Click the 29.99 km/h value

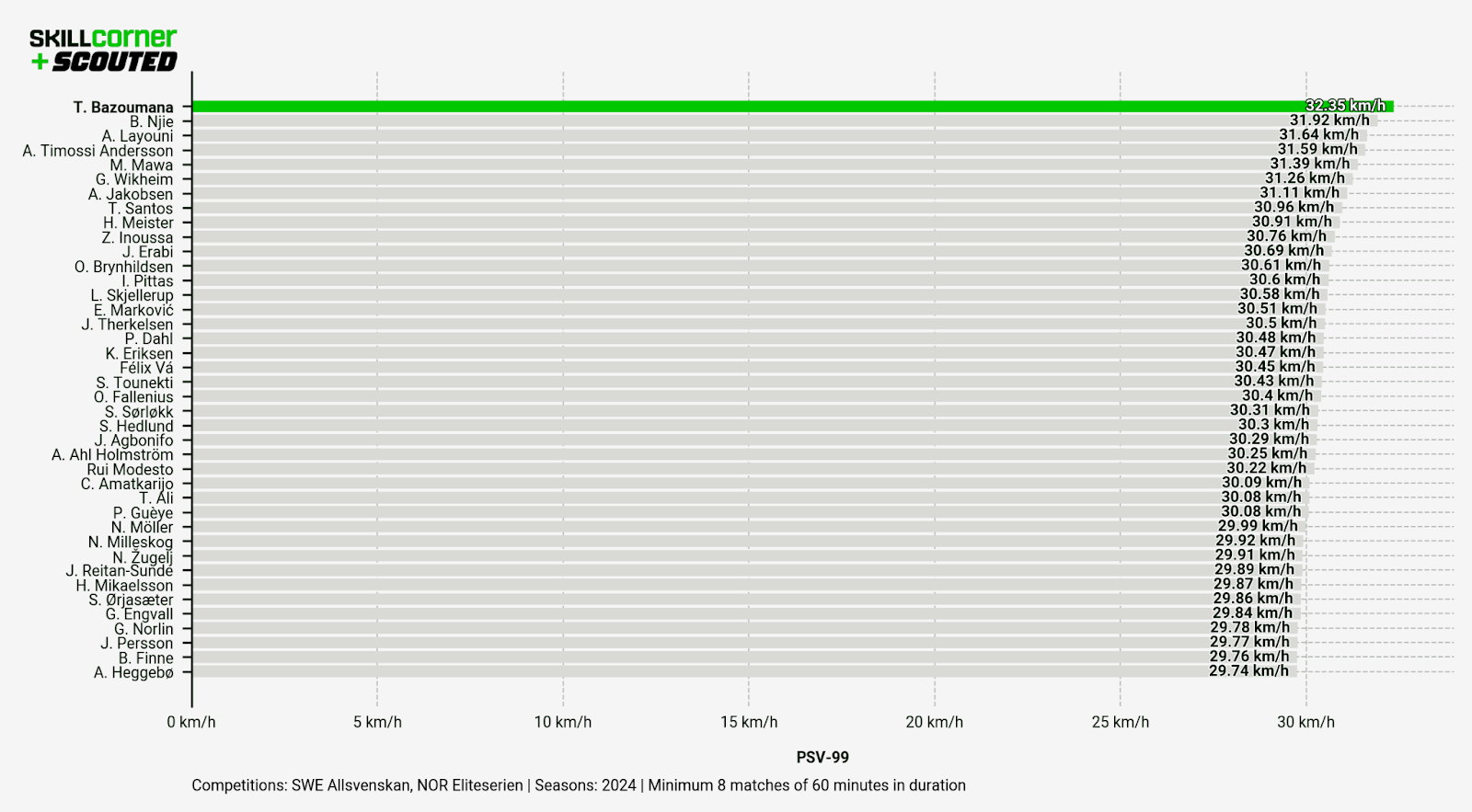point(1259,526)
